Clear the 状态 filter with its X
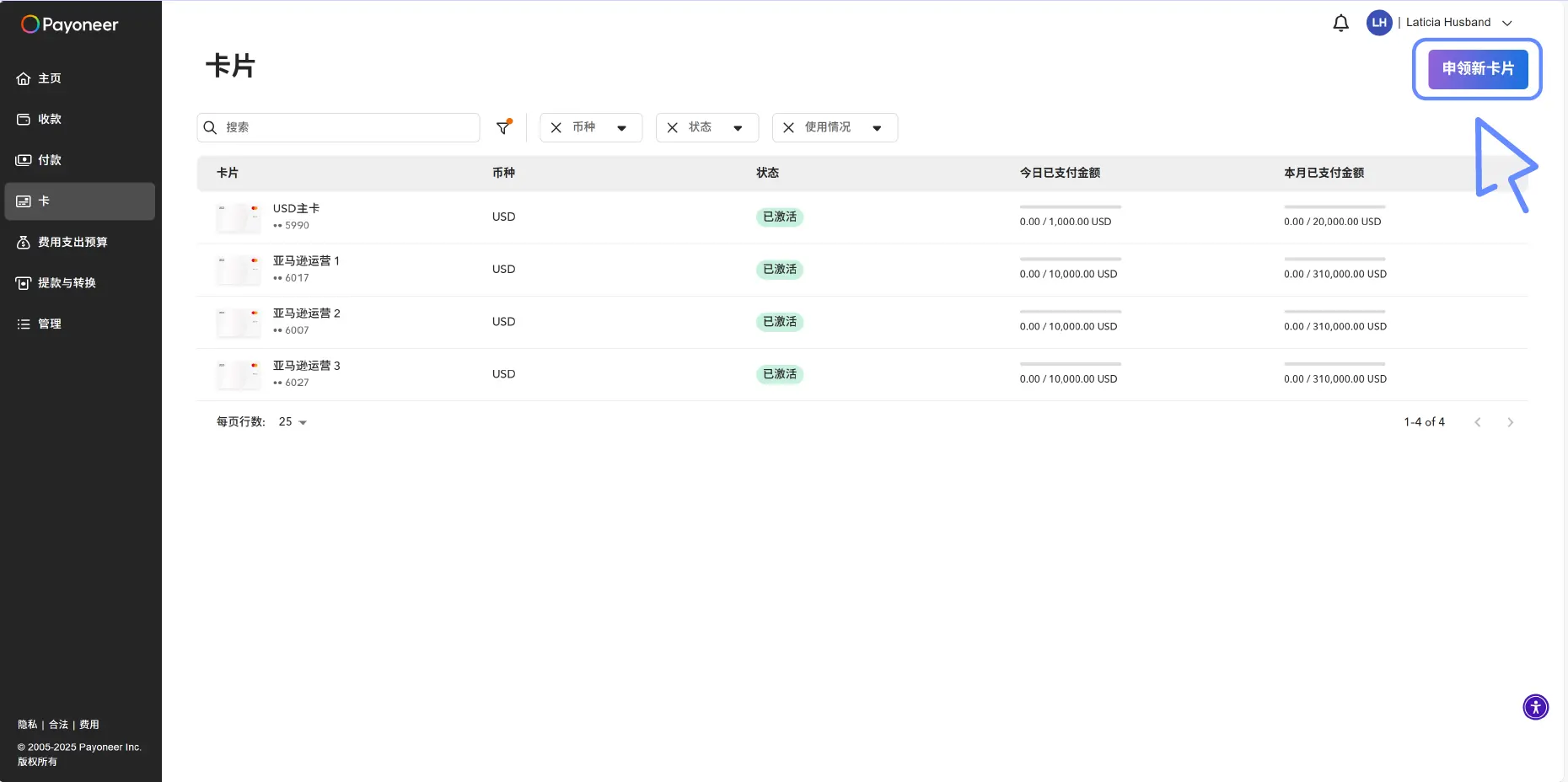 (x=673, y=127)
